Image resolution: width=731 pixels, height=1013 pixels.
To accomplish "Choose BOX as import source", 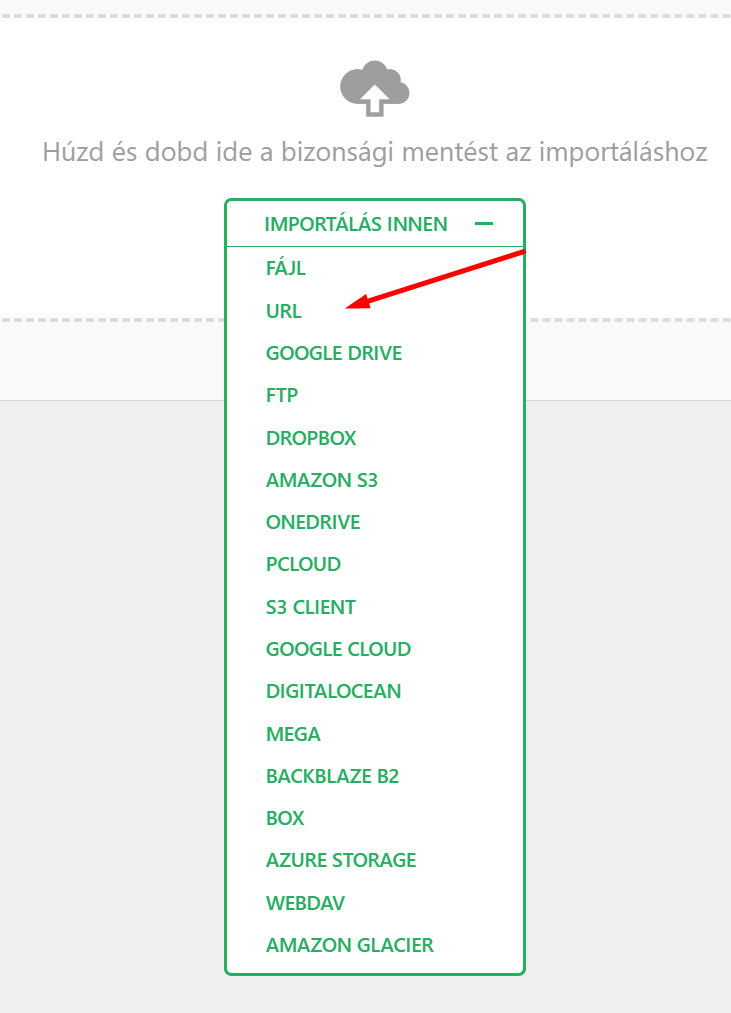I will [x=285, y=818].
